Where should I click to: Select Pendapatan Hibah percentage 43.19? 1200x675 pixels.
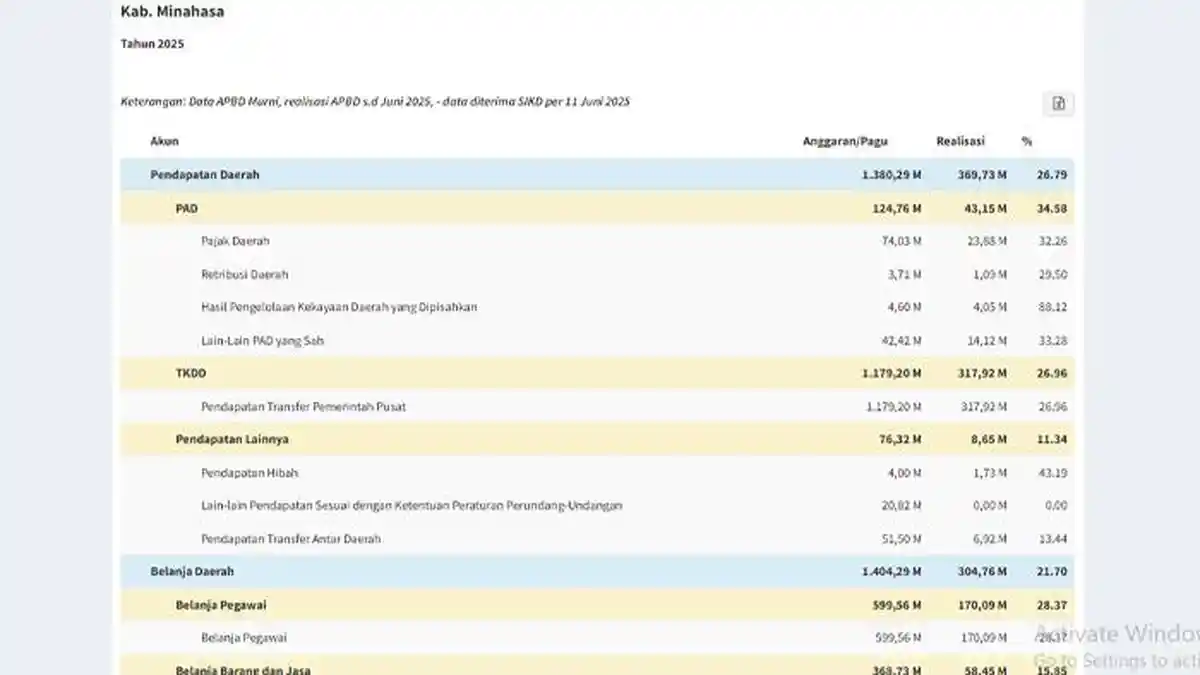1052,472
